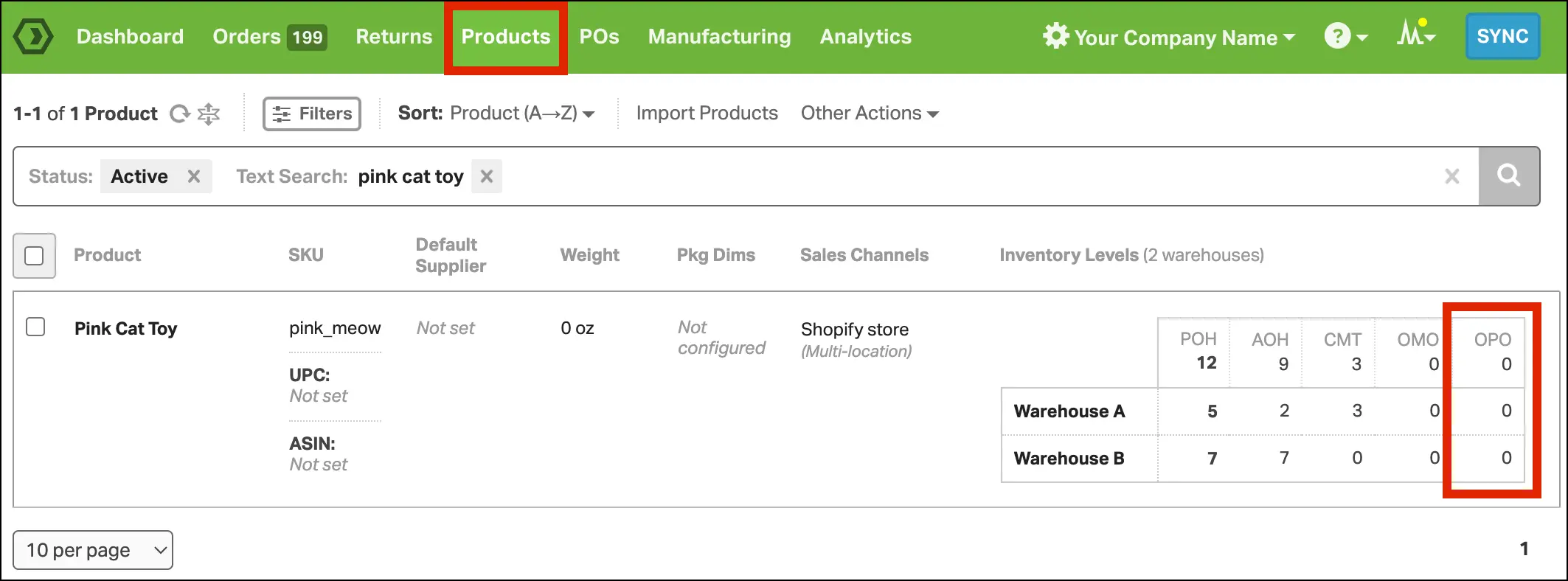
Task: Expand the Other Actions menu
Action: click(x=870, y=114)
